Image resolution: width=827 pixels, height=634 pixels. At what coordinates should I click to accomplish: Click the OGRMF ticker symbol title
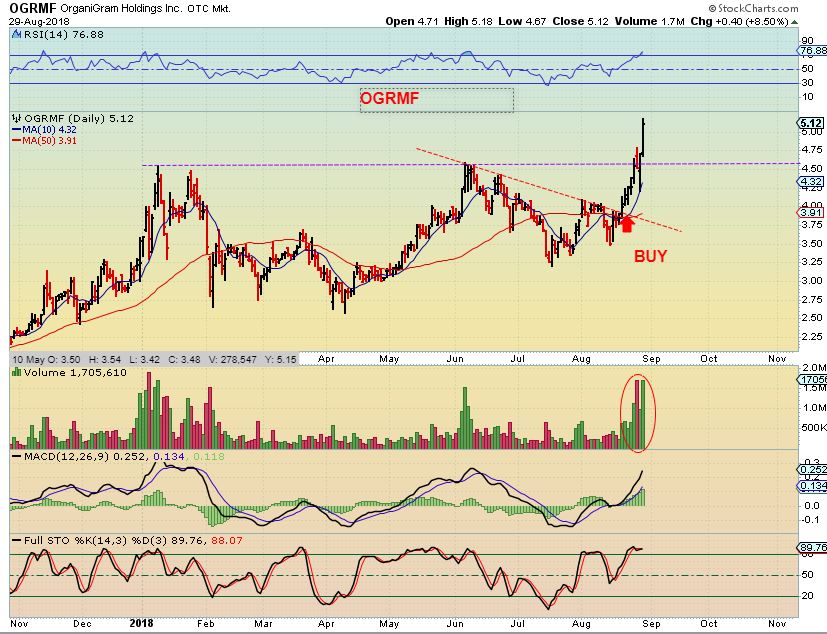click(x=32, y=8)
